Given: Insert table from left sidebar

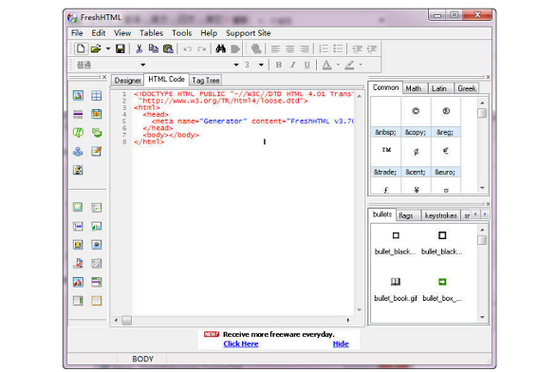Looking at the screenshot, I should click(96, 95).
